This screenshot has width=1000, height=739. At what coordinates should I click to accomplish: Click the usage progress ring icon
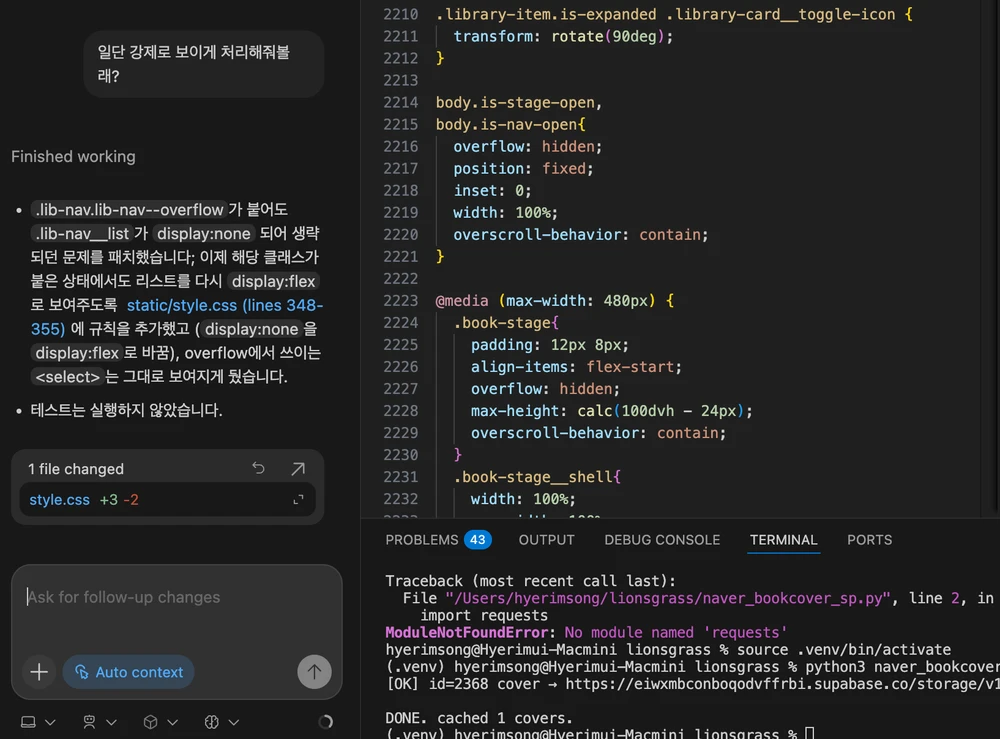pyautogui.click(x=325, y=722)
